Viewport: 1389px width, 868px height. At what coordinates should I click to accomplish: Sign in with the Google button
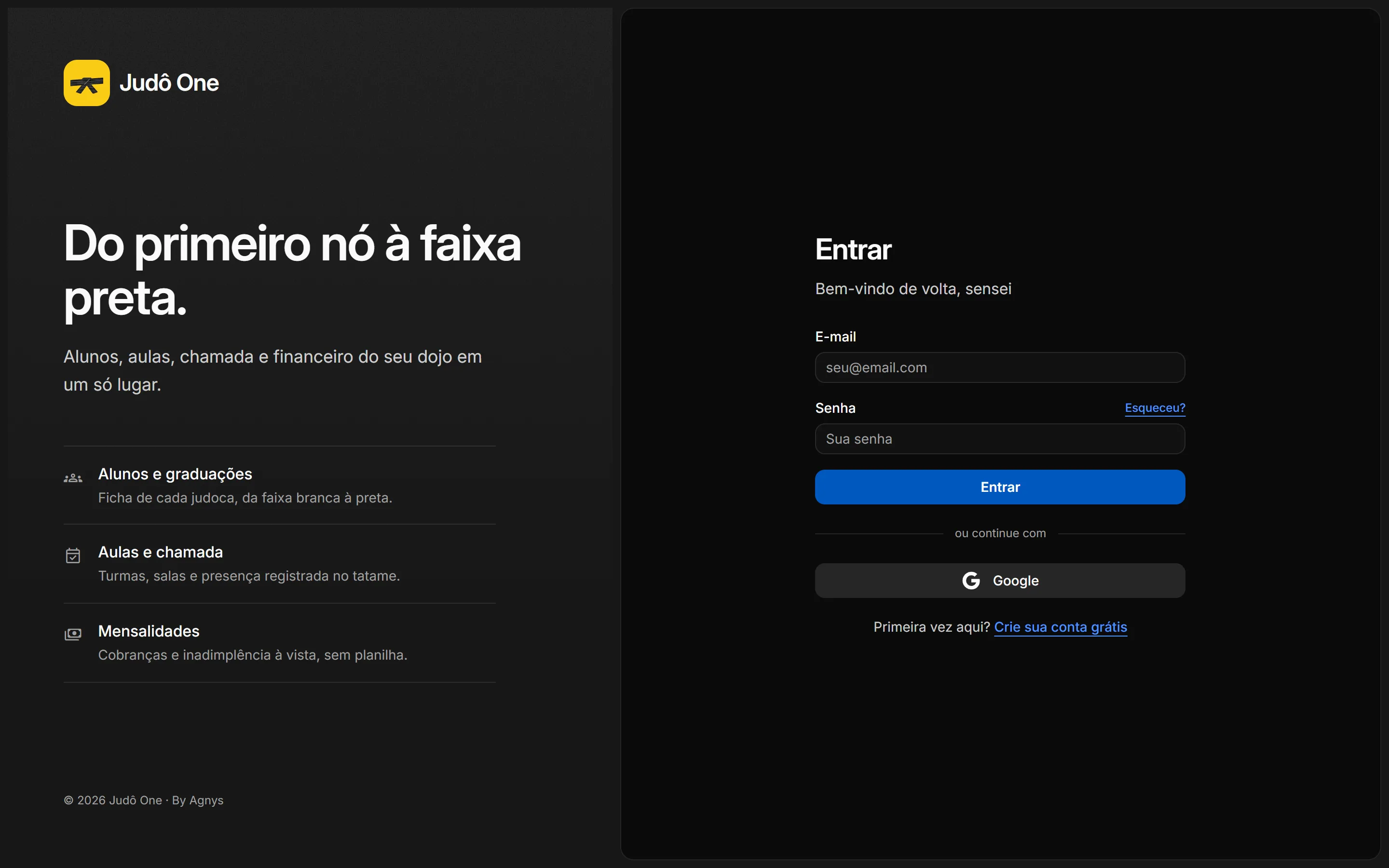click(x=1000, y=581)
